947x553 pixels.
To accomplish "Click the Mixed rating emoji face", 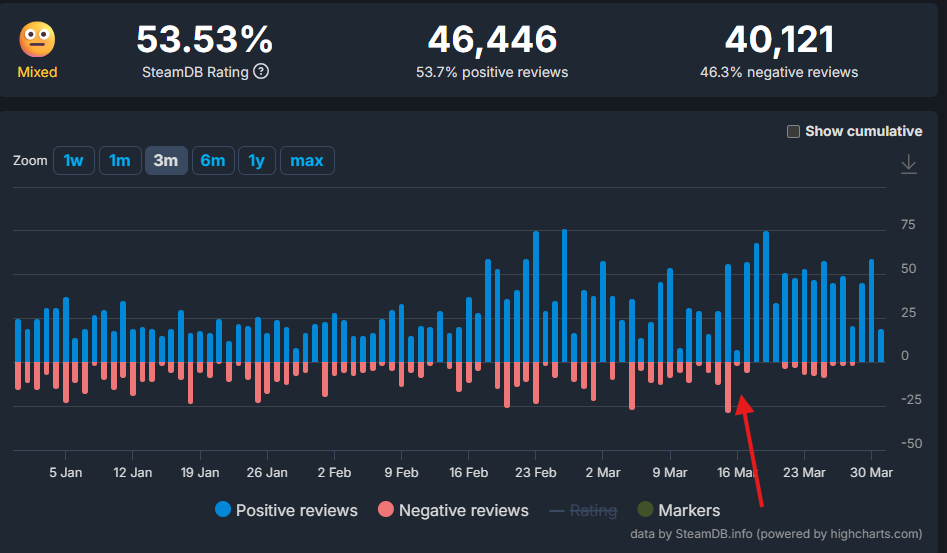I will 38,40.
